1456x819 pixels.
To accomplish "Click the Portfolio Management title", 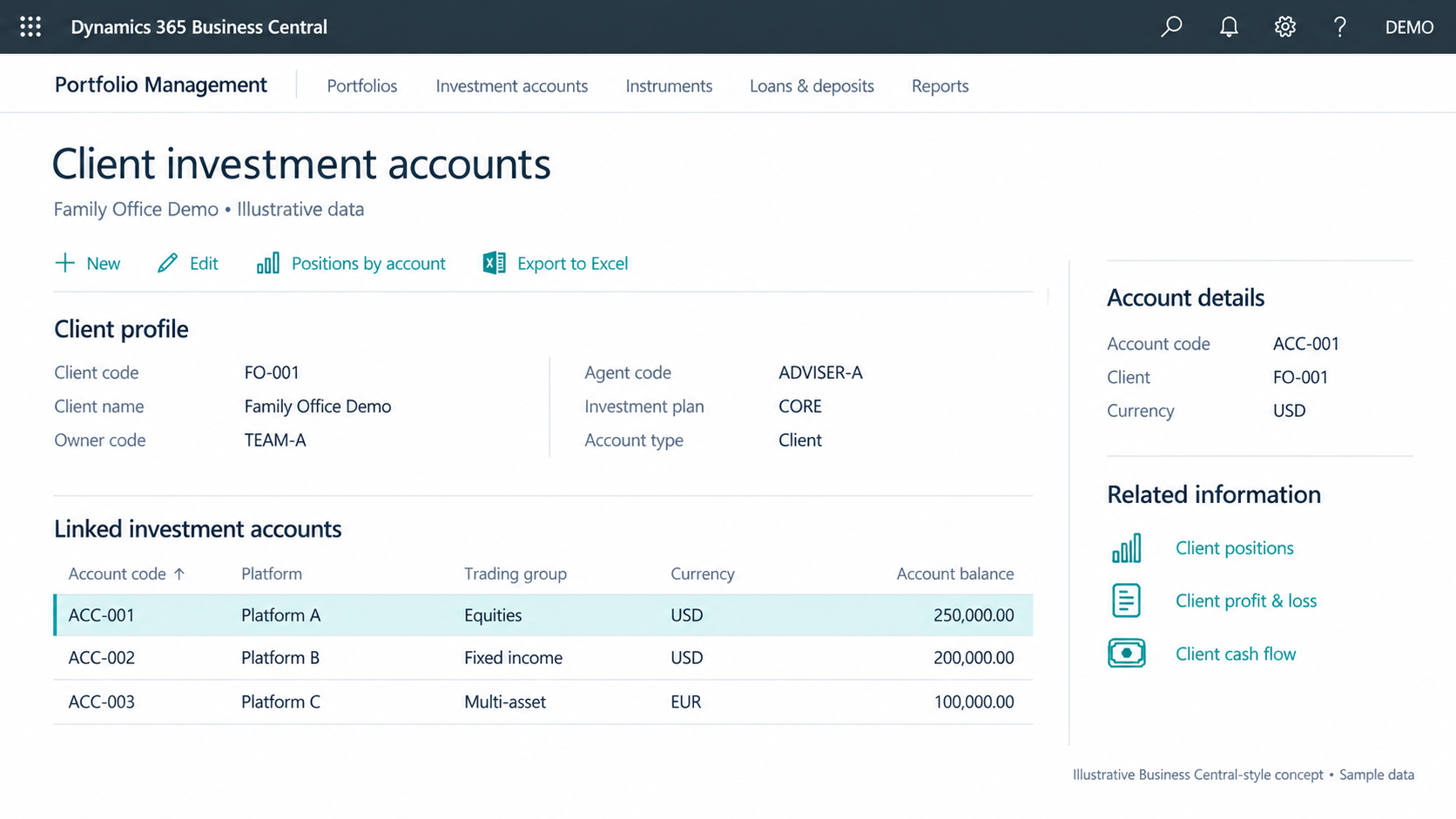I will [x=161, y=84].
